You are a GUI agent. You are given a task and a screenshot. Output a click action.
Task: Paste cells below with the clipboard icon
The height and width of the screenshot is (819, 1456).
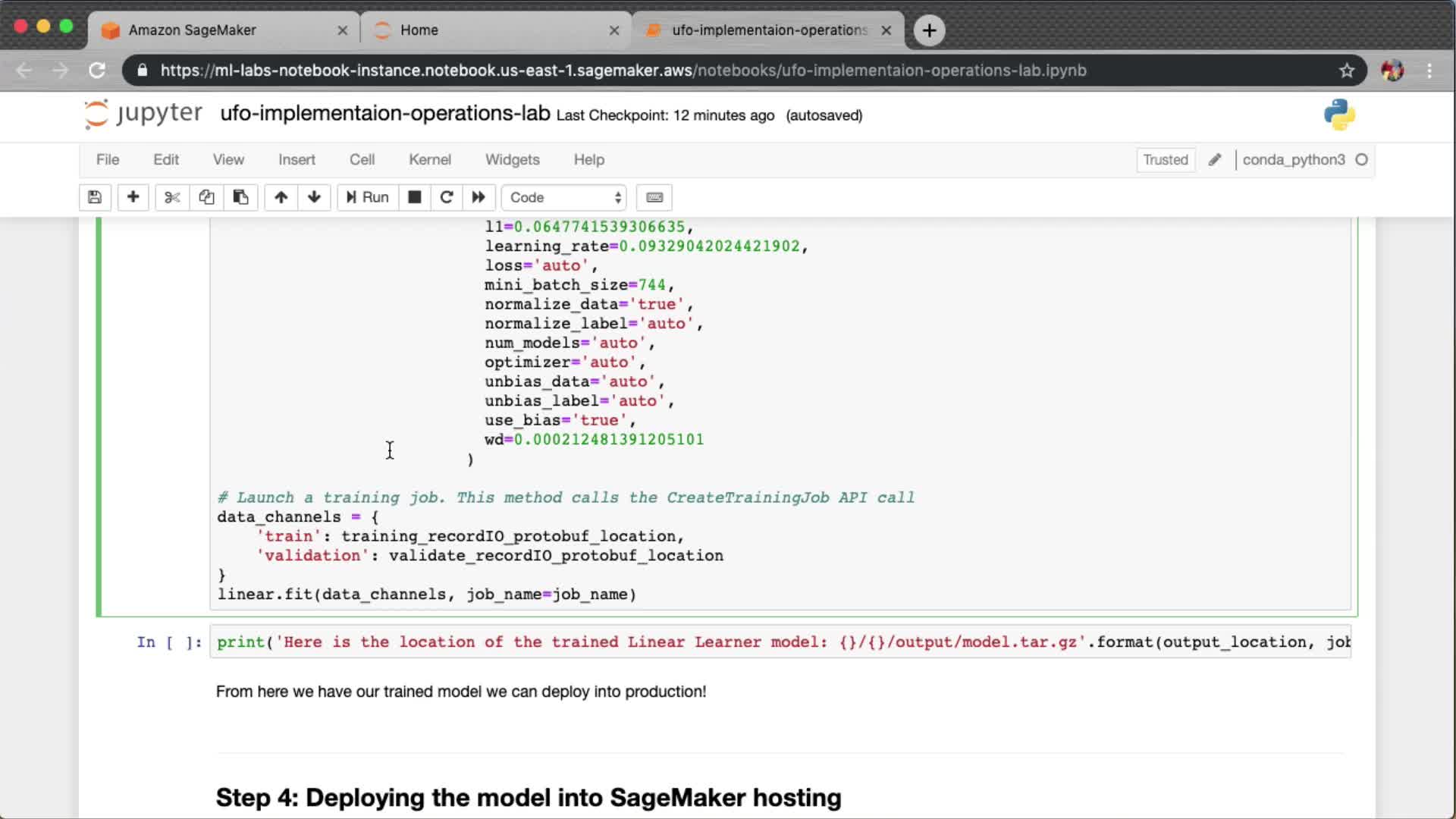240,197
